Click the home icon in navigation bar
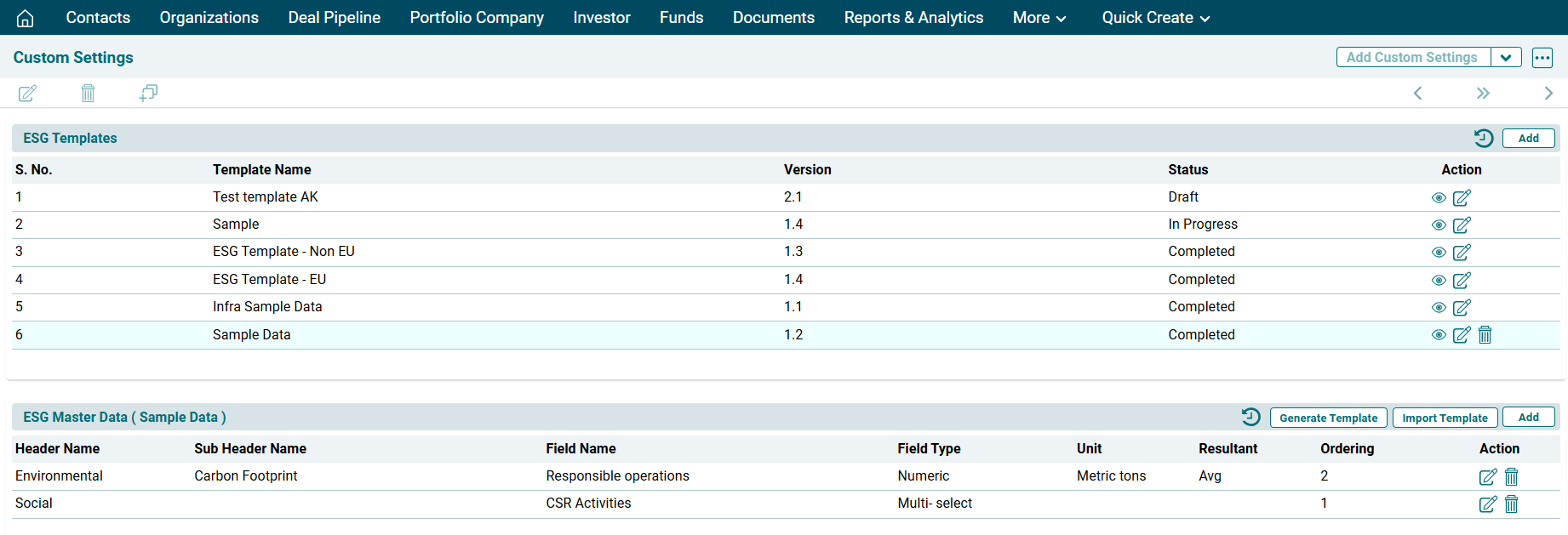The image size is (1568, 535). tap(26, 18)
